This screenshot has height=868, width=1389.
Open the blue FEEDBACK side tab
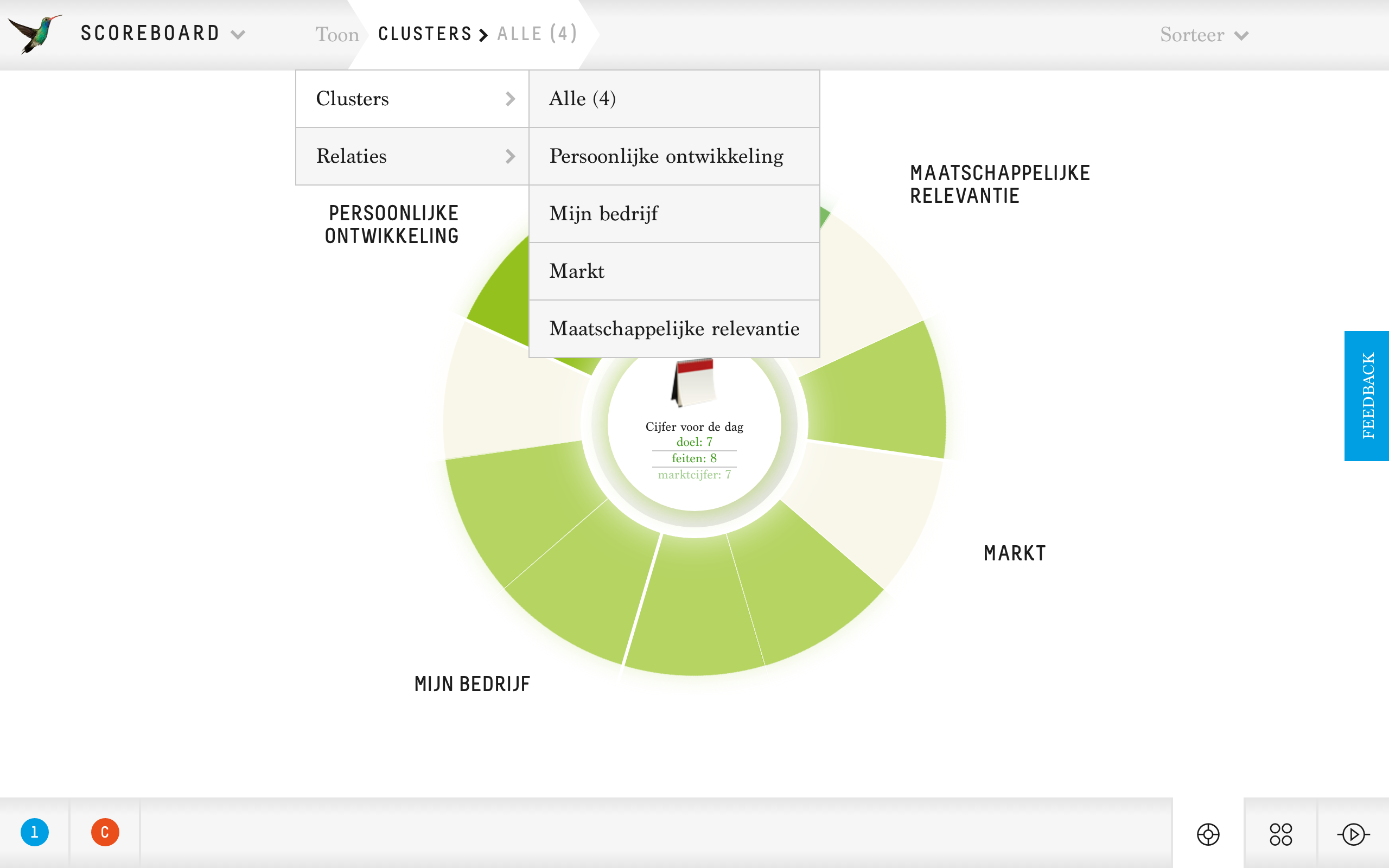point(1367,395)
